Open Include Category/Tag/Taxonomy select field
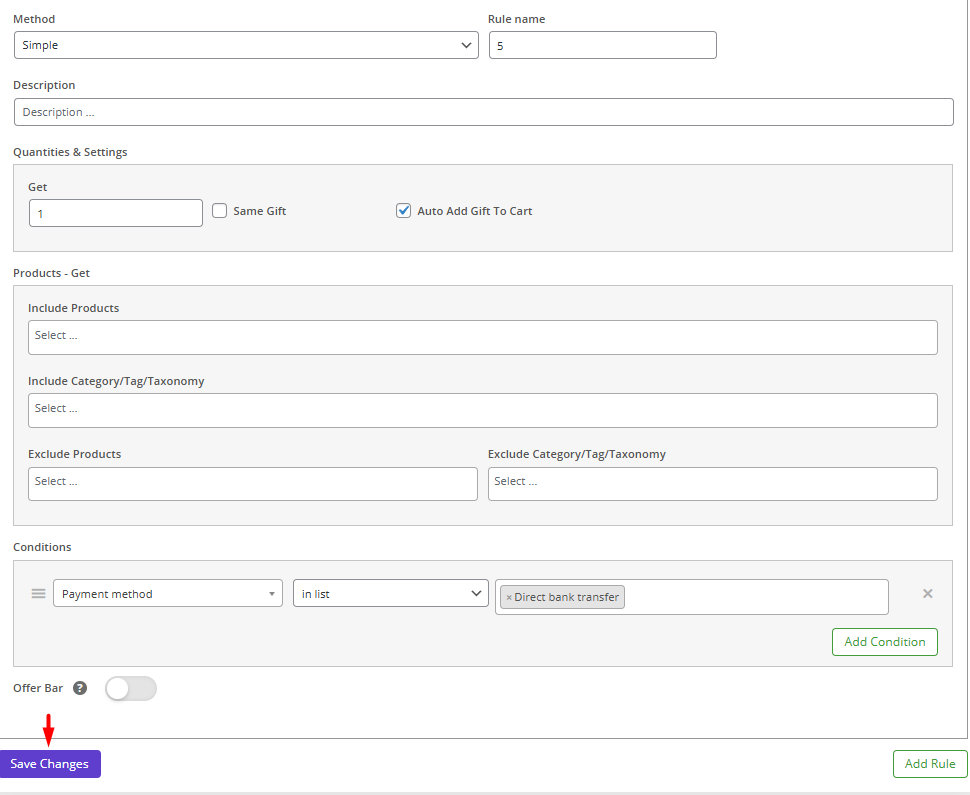970x795 pixels. pyautogui.click(x=482, y=410)
